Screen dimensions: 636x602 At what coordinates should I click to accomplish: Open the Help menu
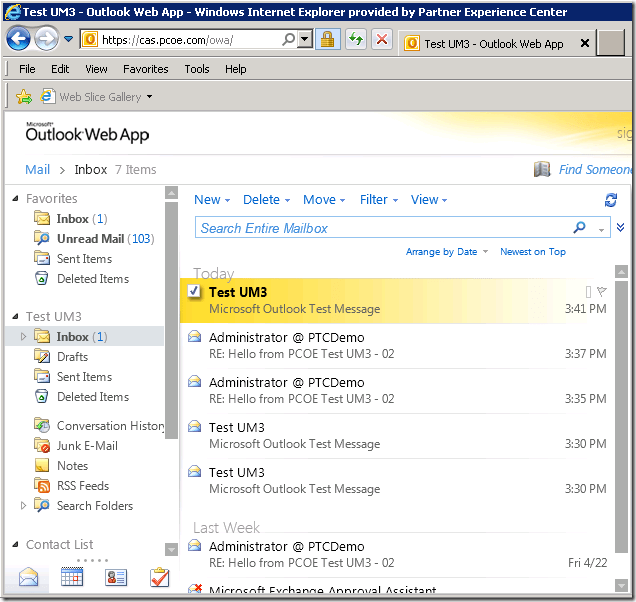click(x=236, y=69)
